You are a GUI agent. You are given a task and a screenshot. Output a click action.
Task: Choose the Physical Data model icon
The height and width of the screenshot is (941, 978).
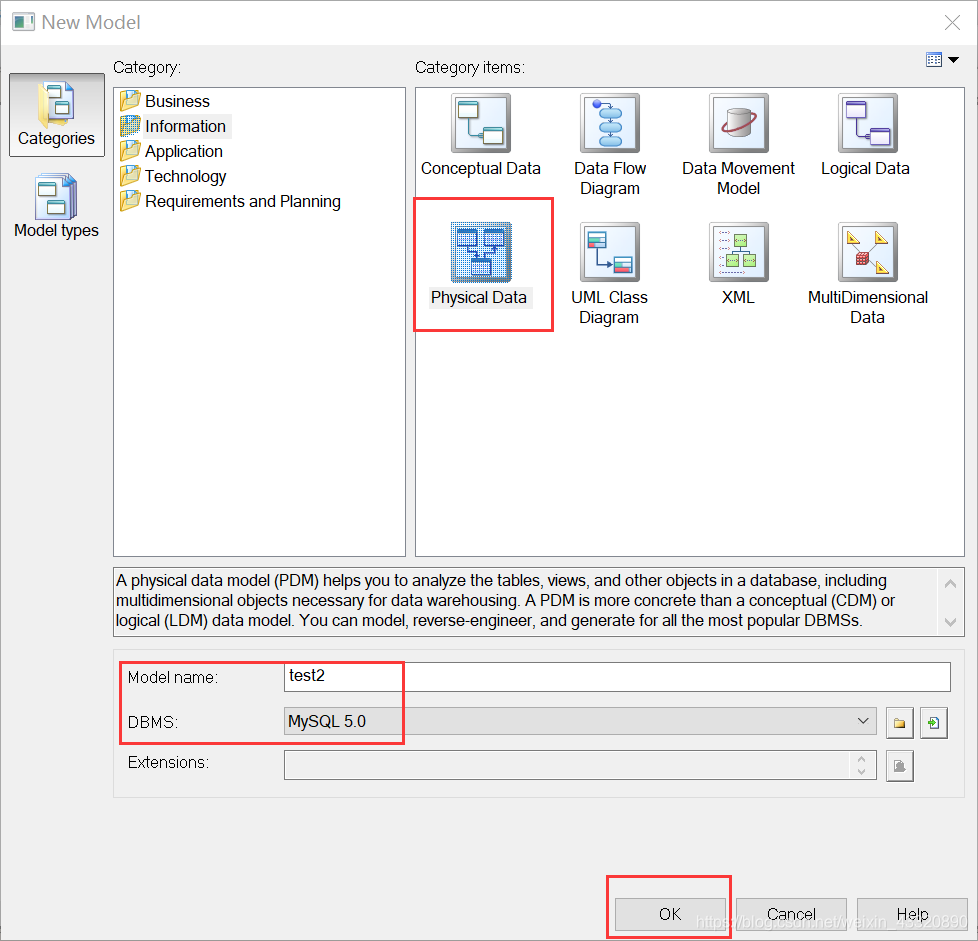tap(481, 253)
